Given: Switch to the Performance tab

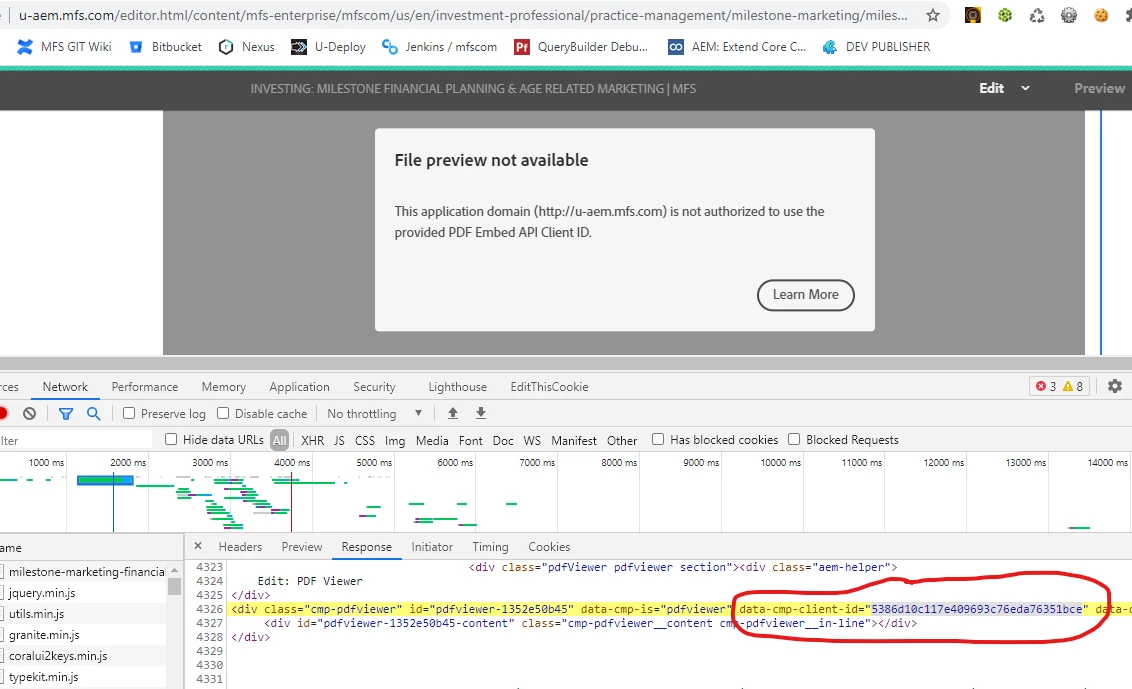Looking at the screenshot, I should [144, 387].
